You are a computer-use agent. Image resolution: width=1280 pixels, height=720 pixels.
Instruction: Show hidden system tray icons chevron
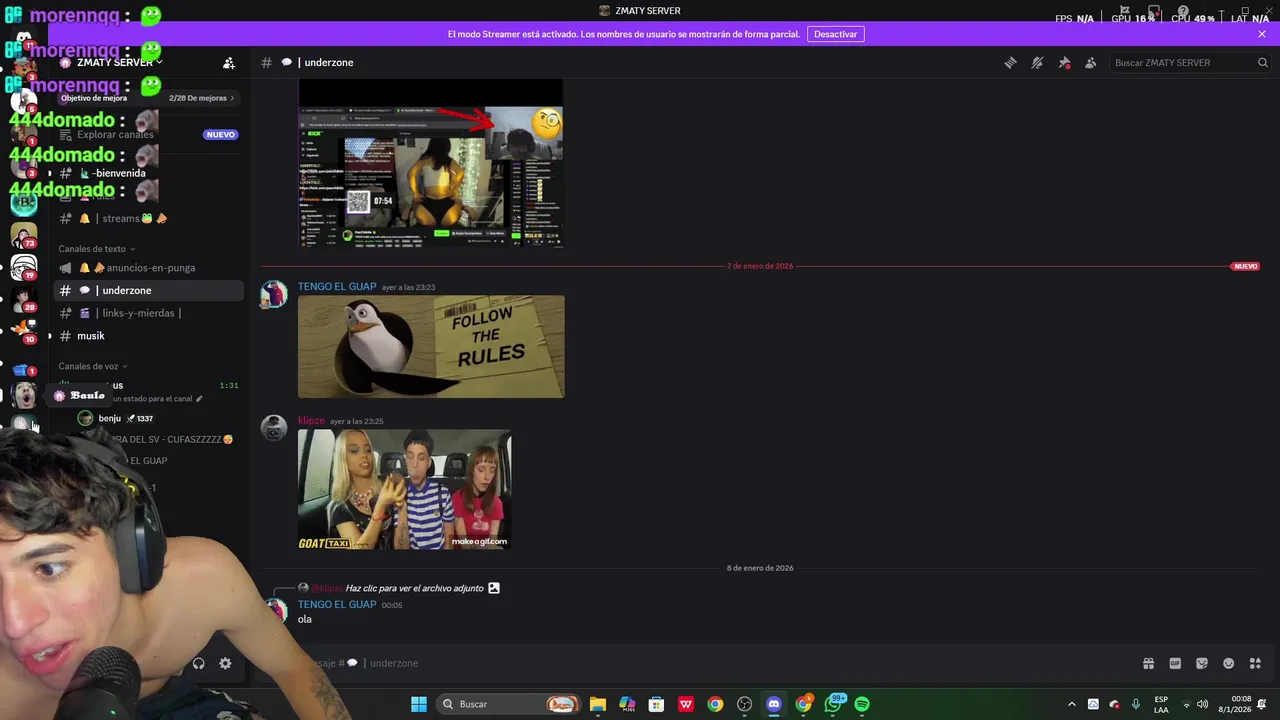click(x=1072, y=704)
